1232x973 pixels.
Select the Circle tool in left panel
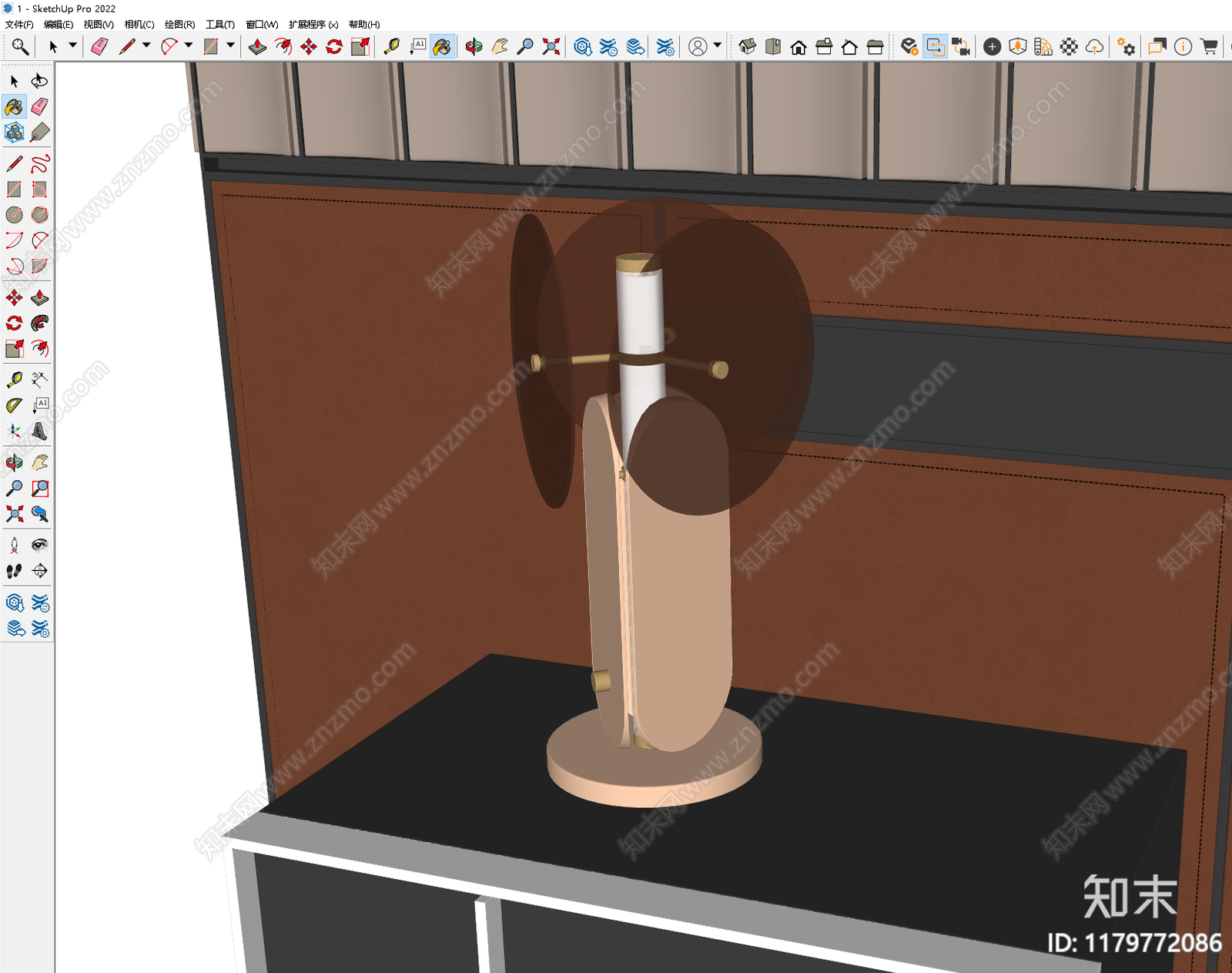(14, 215)
